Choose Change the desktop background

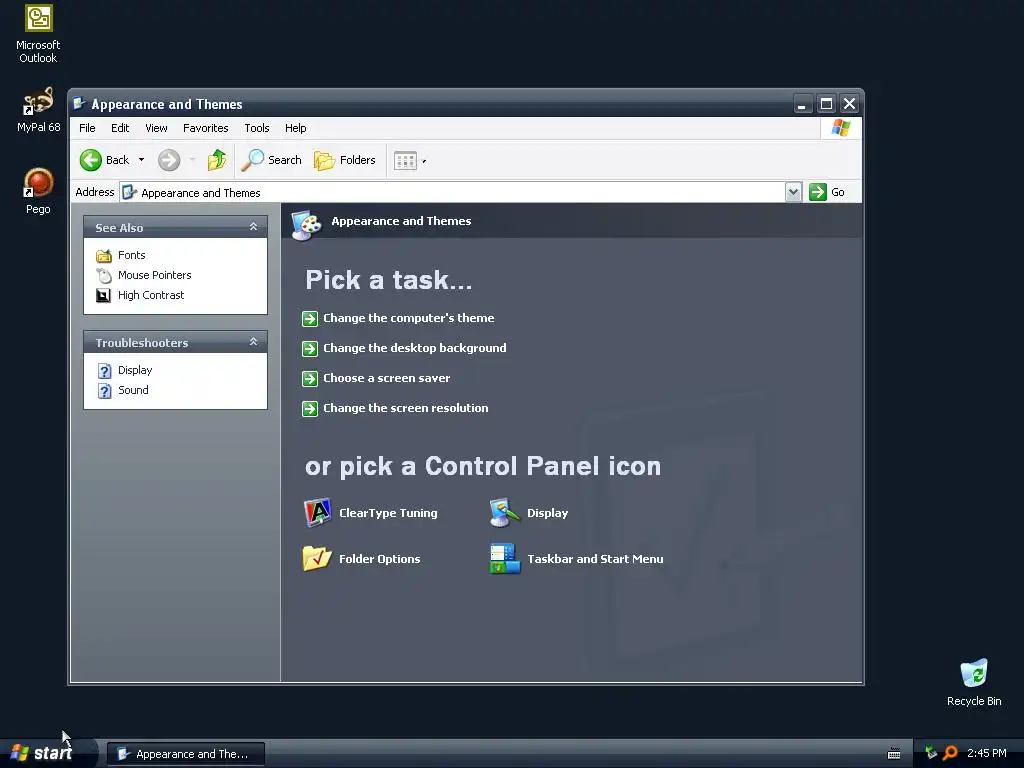[414, 348]
